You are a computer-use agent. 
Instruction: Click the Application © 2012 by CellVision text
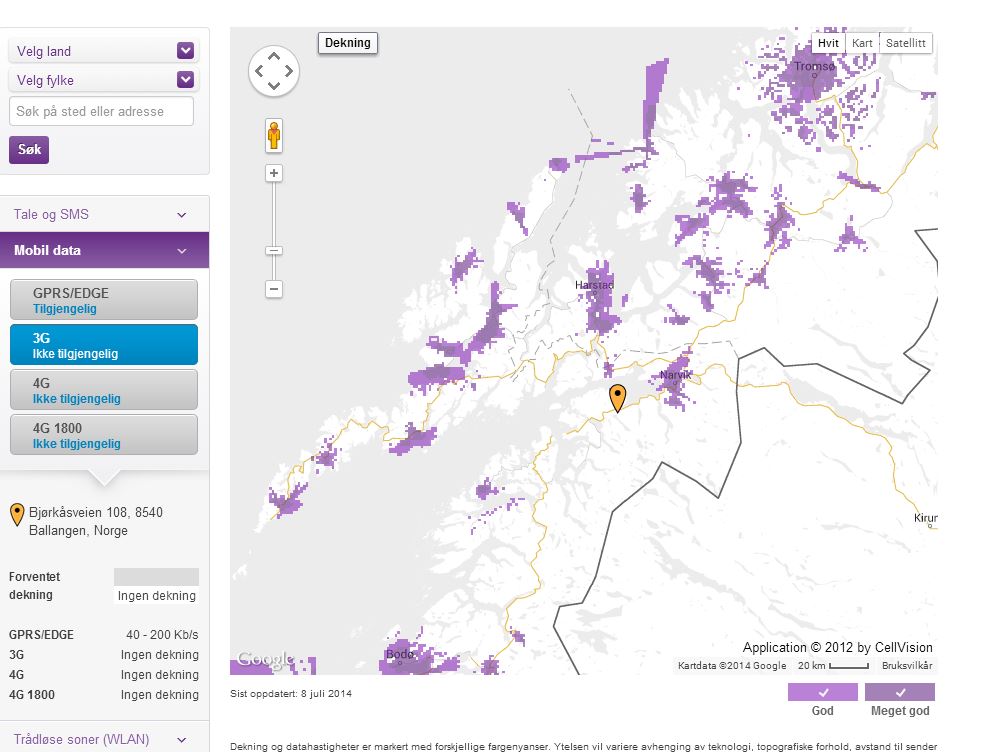click(x=838, y=647)
